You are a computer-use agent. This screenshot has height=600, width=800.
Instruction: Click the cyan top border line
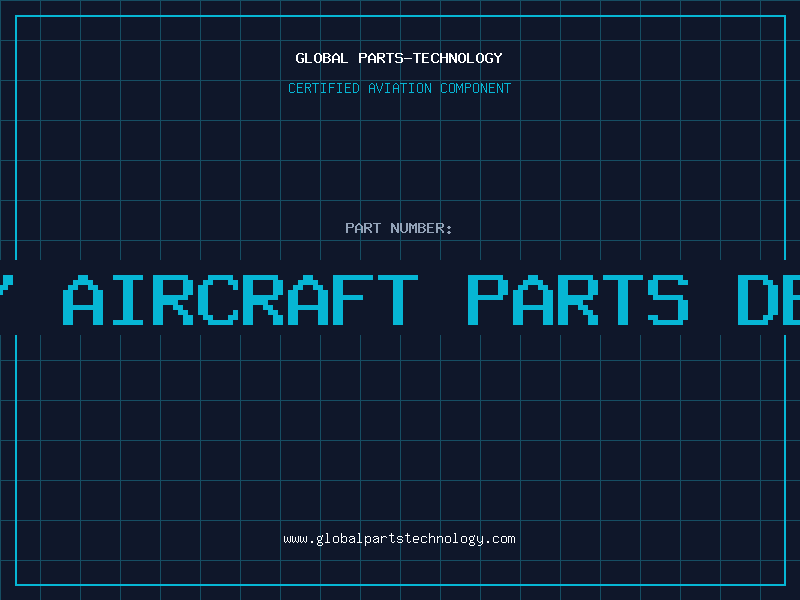pyautogui.click(x=401, y=16)
